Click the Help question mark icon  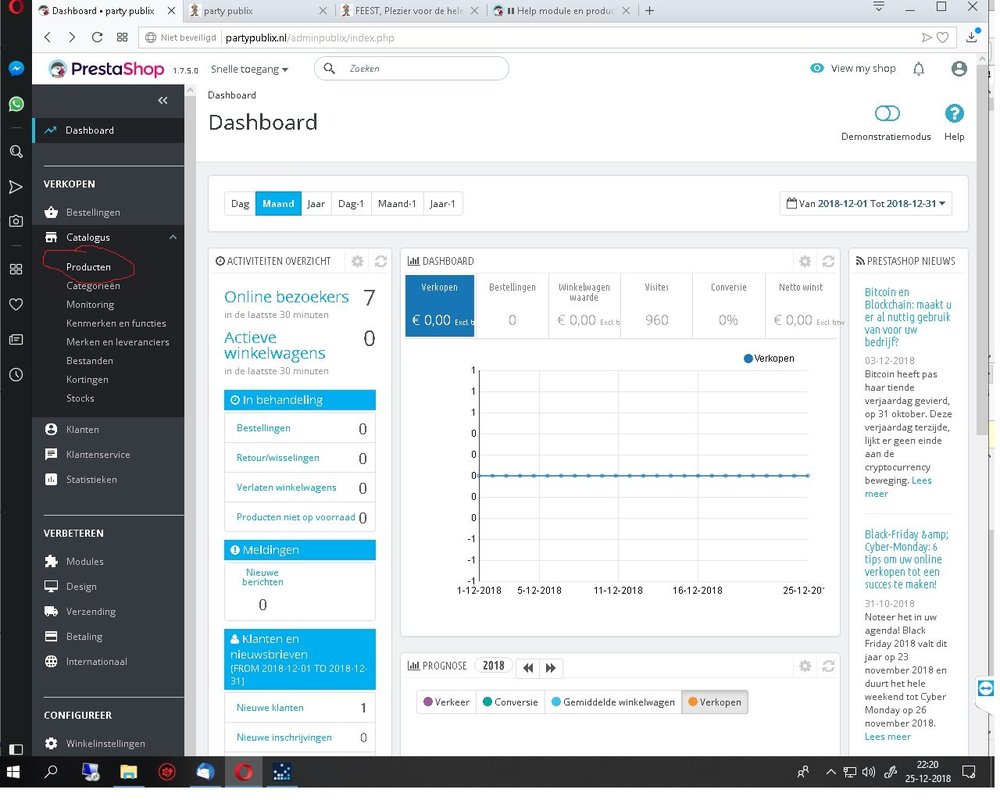[954, 114]
